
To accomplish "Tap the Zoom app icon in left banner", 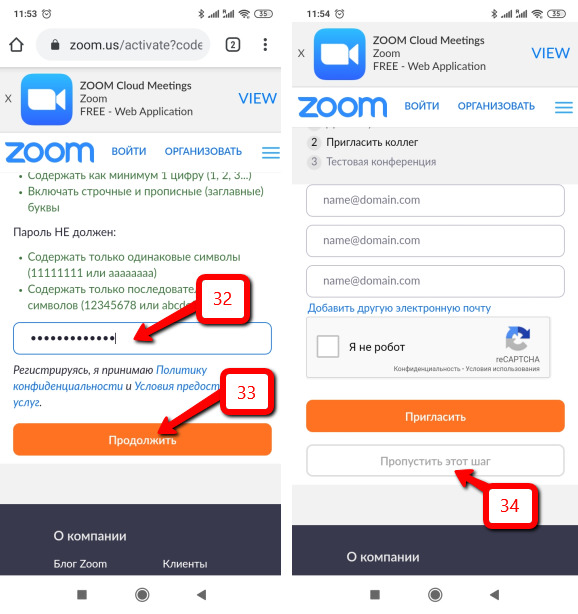I will [x=47, y=99].
